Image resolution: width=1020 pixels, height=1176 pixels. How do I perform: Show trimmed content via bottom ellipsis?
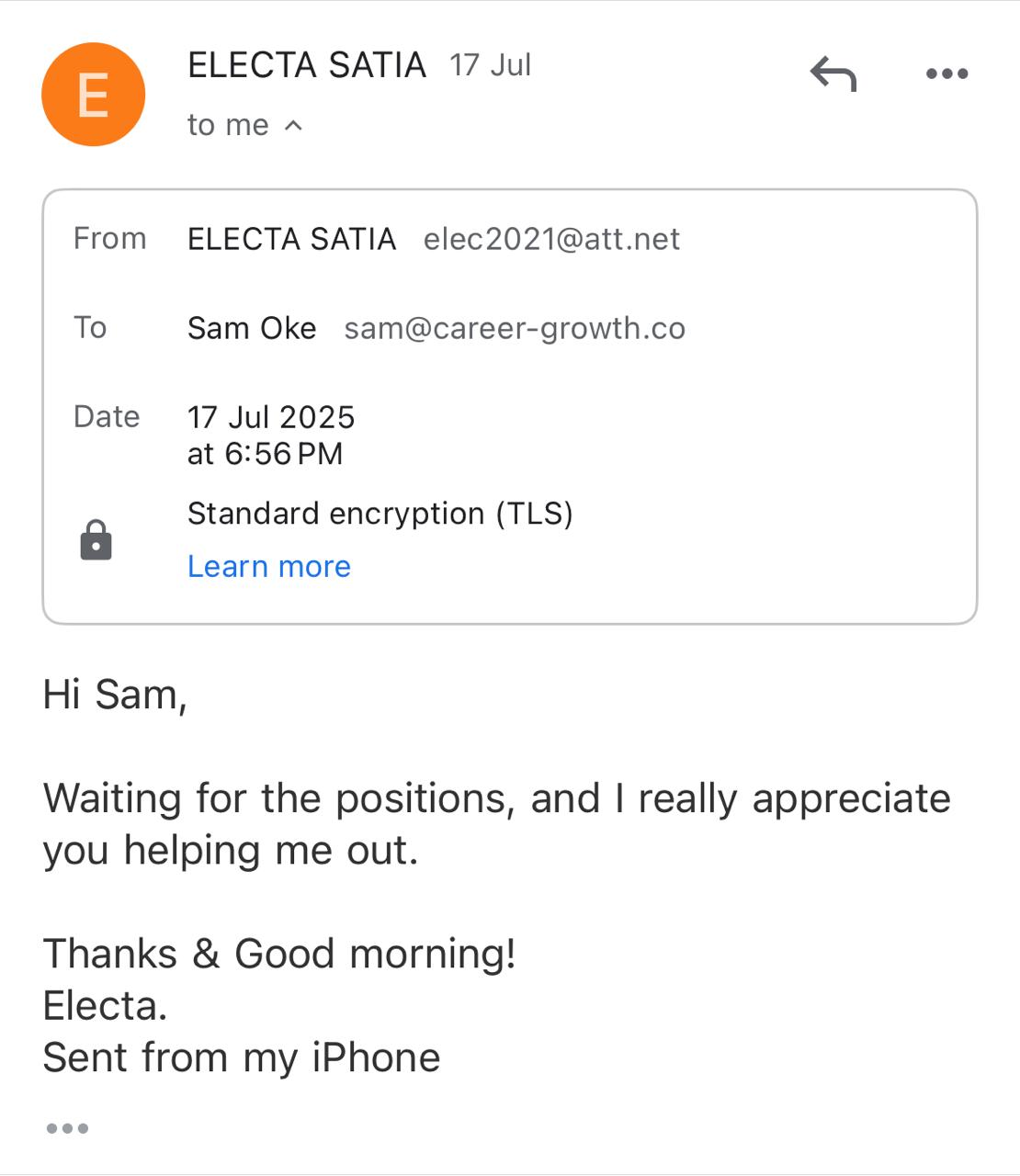point(67,1128)
